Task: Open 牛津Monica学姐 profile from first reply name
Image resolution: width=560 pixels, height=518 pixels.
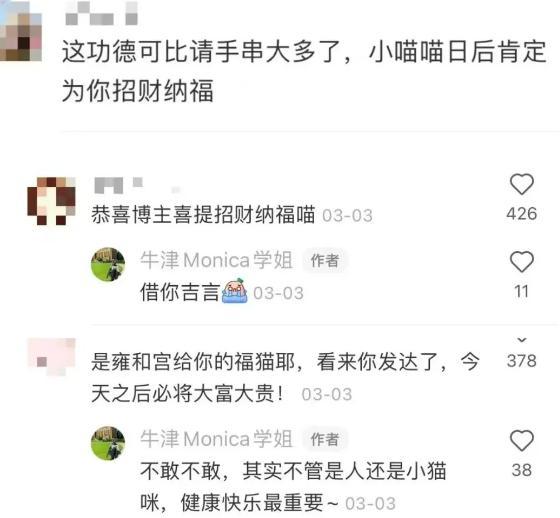Action: pyautogui.click(x=216, y=260)
